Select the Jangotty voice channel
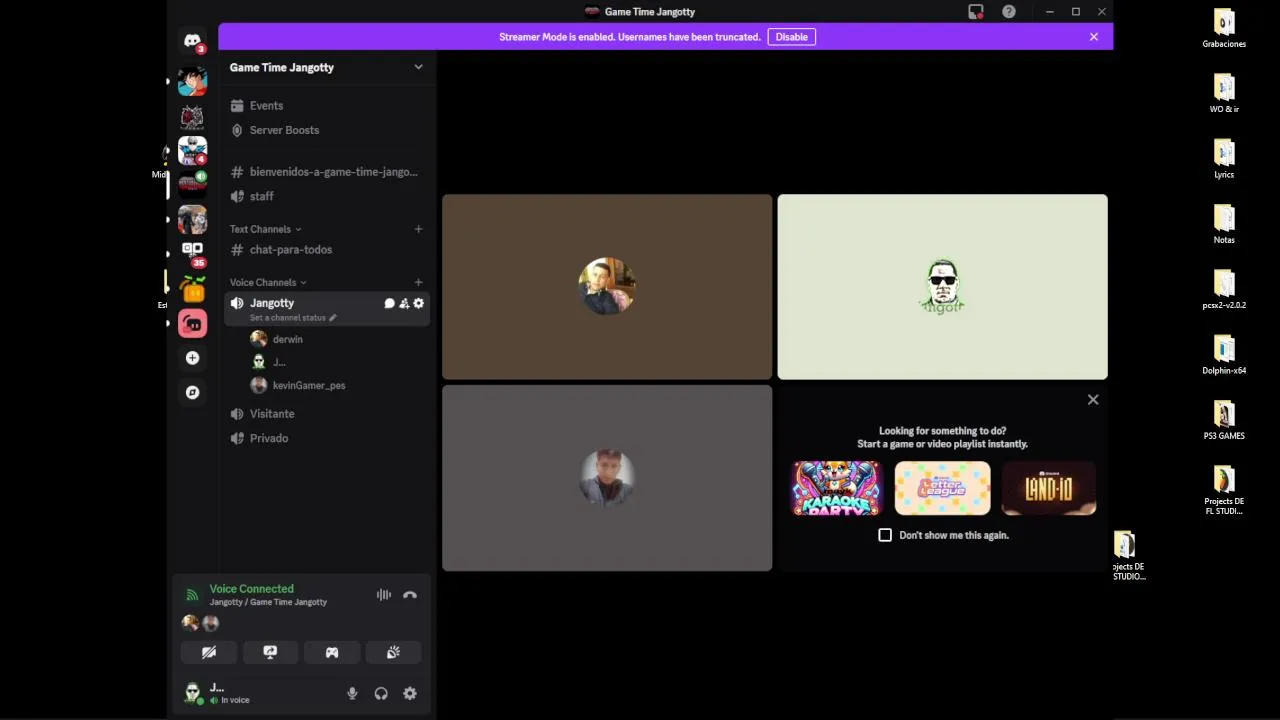 pyautogui.click(x=272, y=303)
